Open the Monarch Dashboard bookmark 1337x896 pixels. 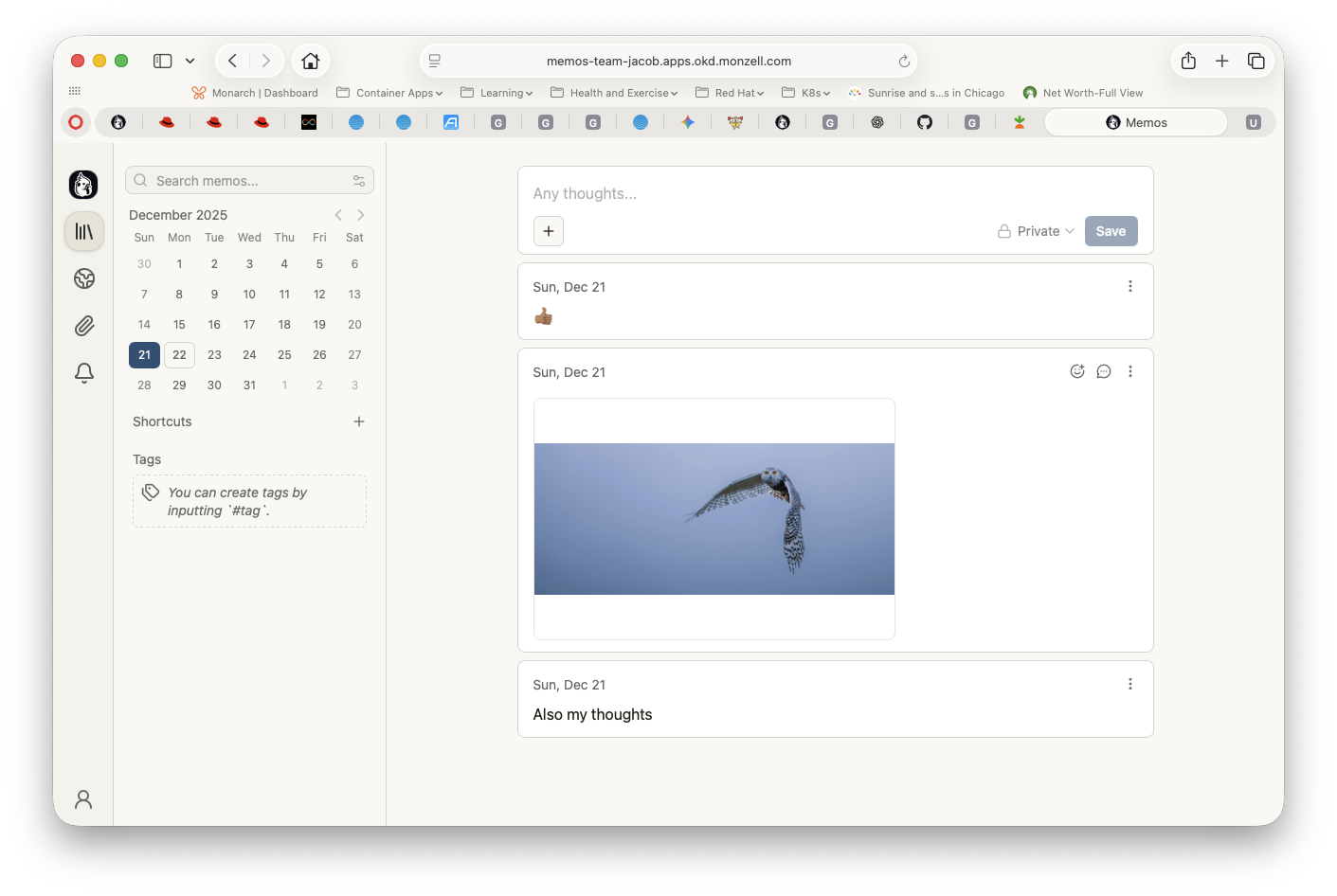click(x=255, y=93)
